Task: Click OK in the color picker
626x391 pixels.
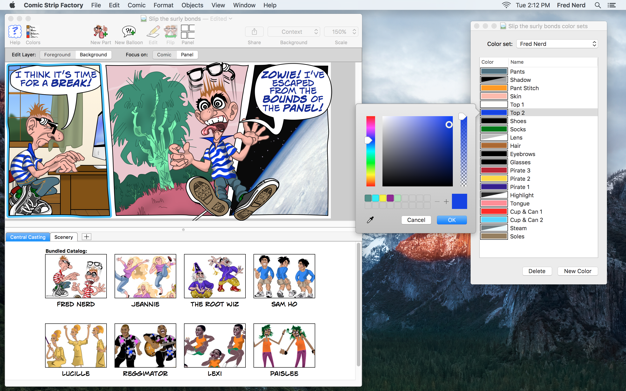Action: (452, 220)
